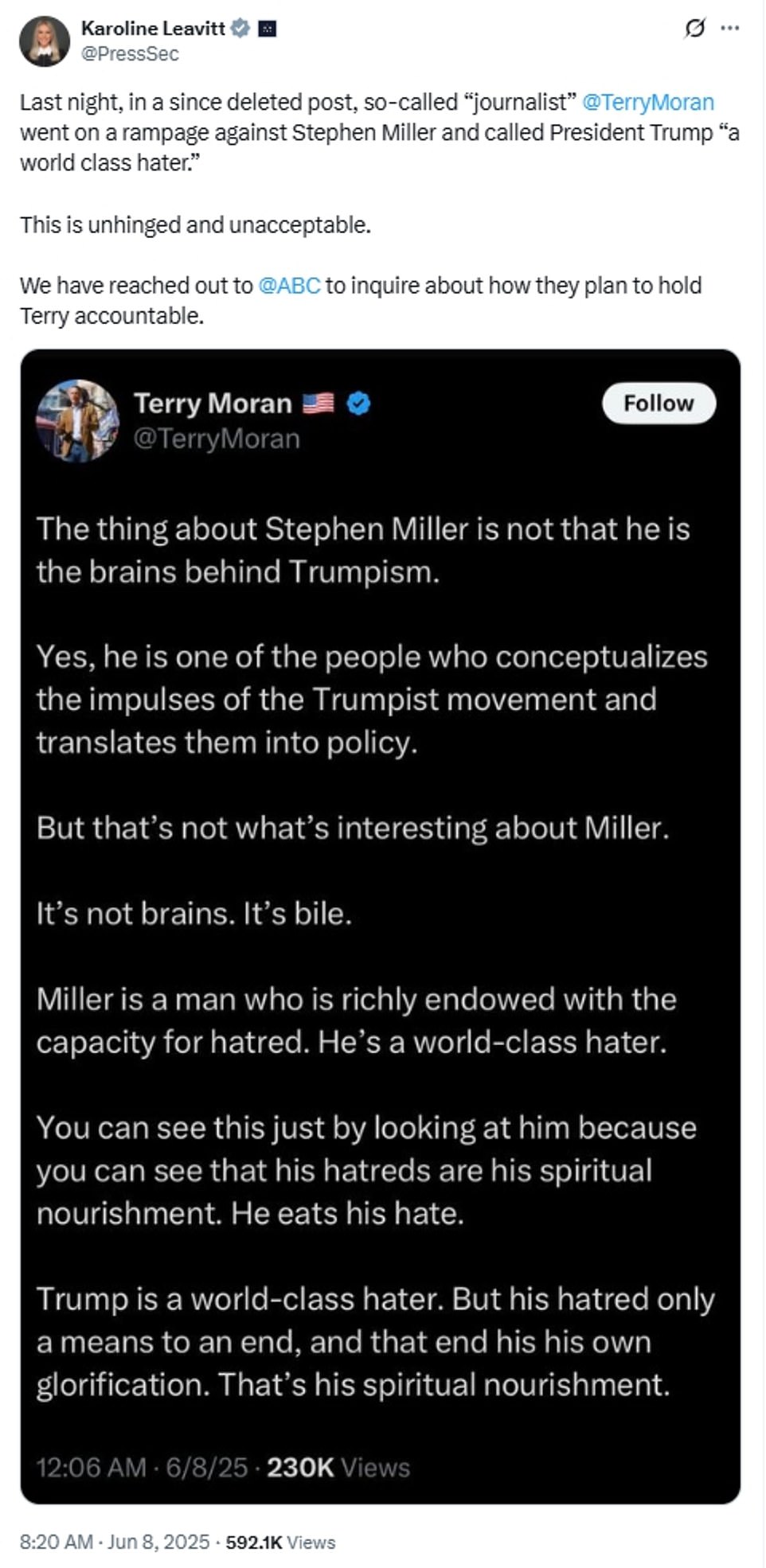Click the 592.1K Views count

click(x=280, y=1542)
